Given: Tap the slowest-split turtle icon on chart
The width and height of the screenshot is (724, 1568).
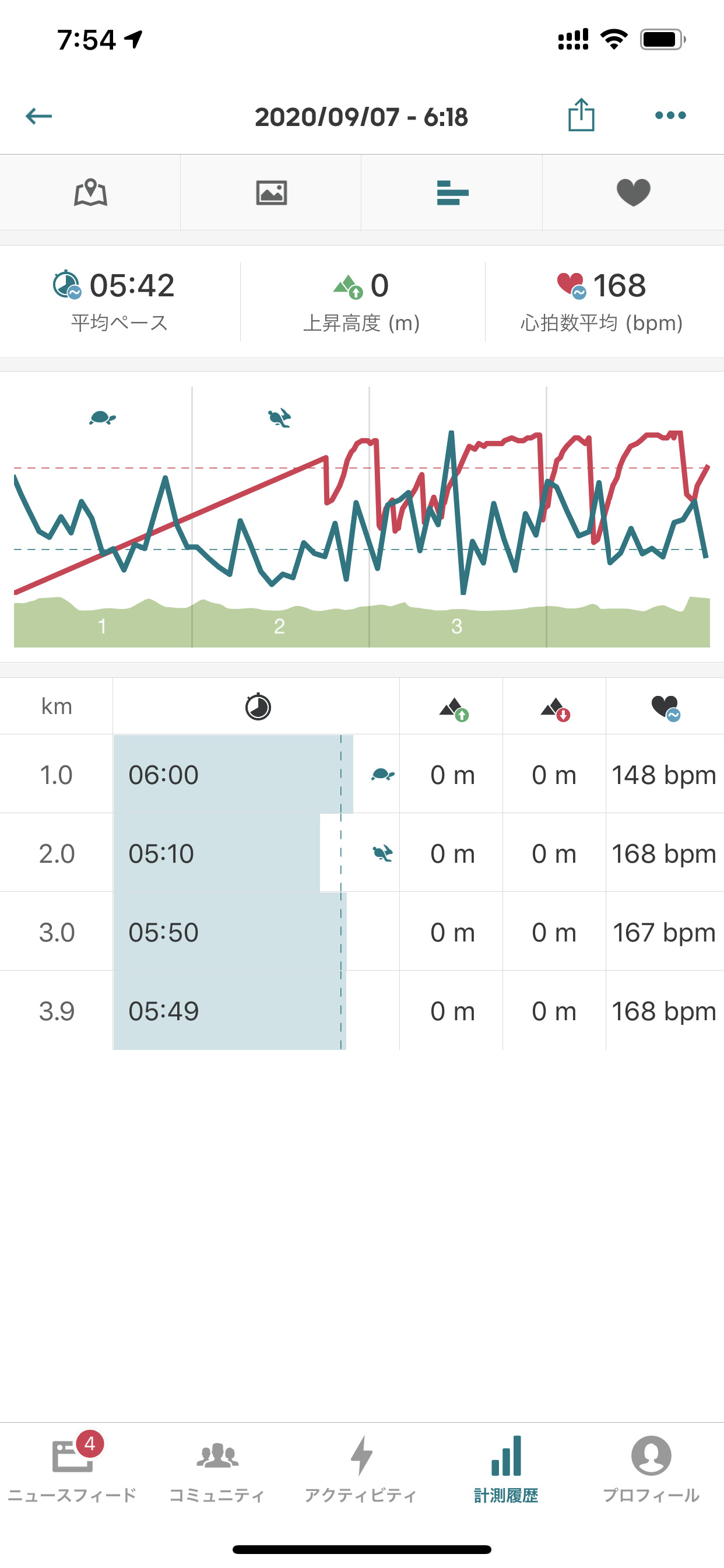Looking at the screenshot, I should click(102, 418).
